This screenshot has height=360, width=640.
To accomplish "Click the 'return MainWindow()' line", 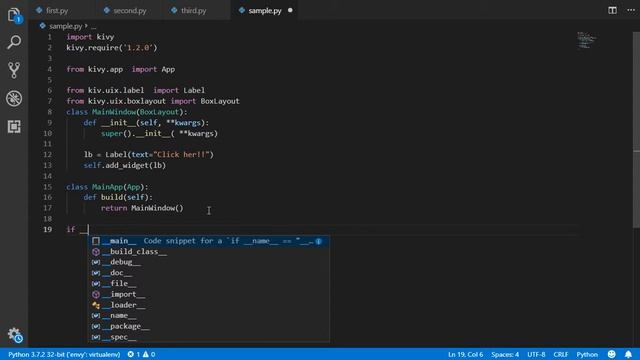I will [142, 208].
